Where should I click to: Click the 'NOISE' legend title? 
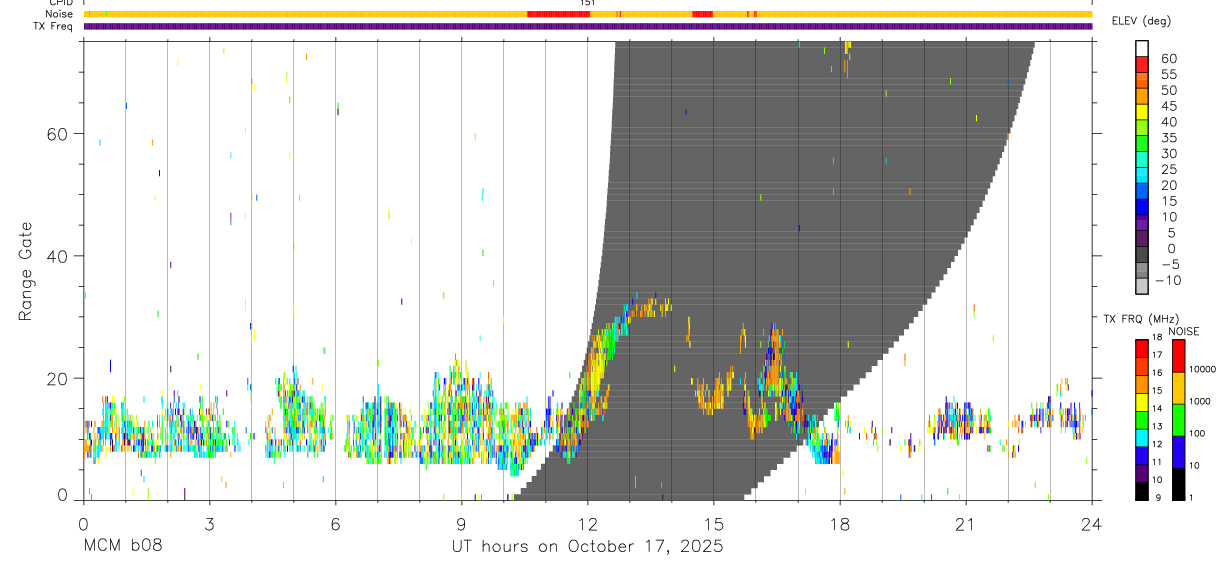click(1183, 332)
